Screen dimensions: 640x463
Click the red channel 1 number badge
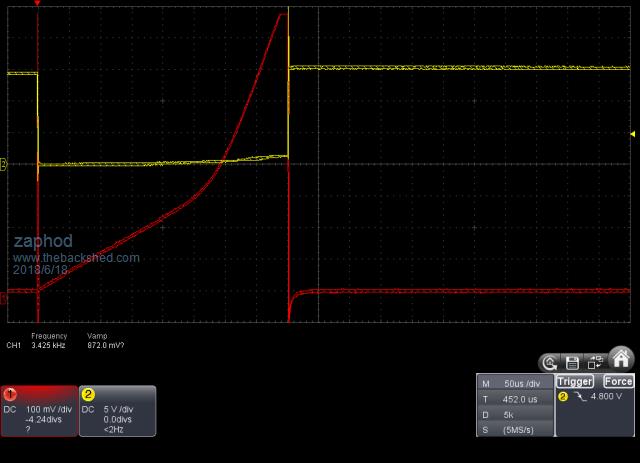[x=9, y=394]
